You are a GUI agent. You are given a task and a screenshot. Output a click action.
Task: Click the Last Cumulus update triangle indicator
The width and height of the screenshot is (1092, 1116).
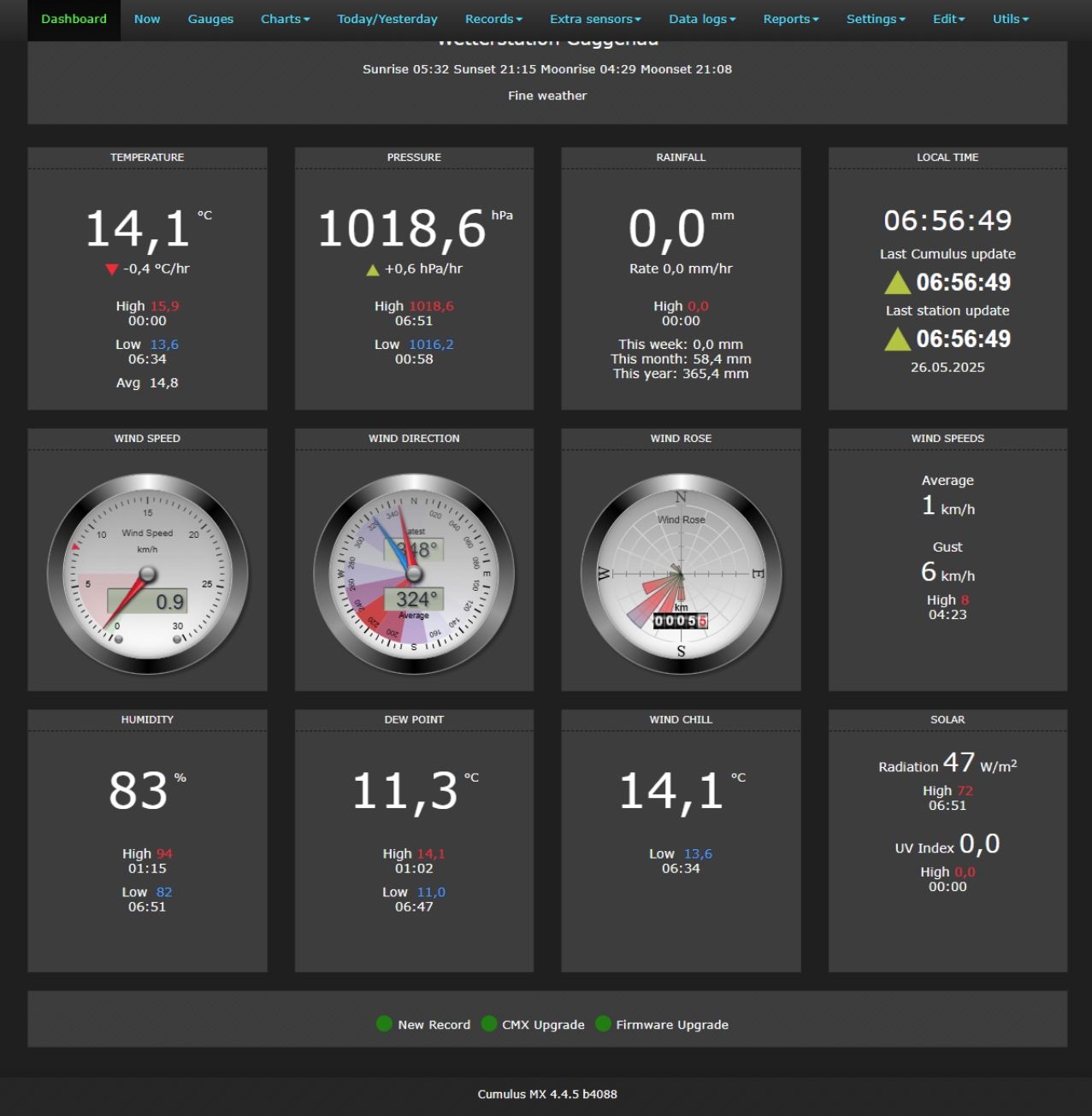pos(897,283)
